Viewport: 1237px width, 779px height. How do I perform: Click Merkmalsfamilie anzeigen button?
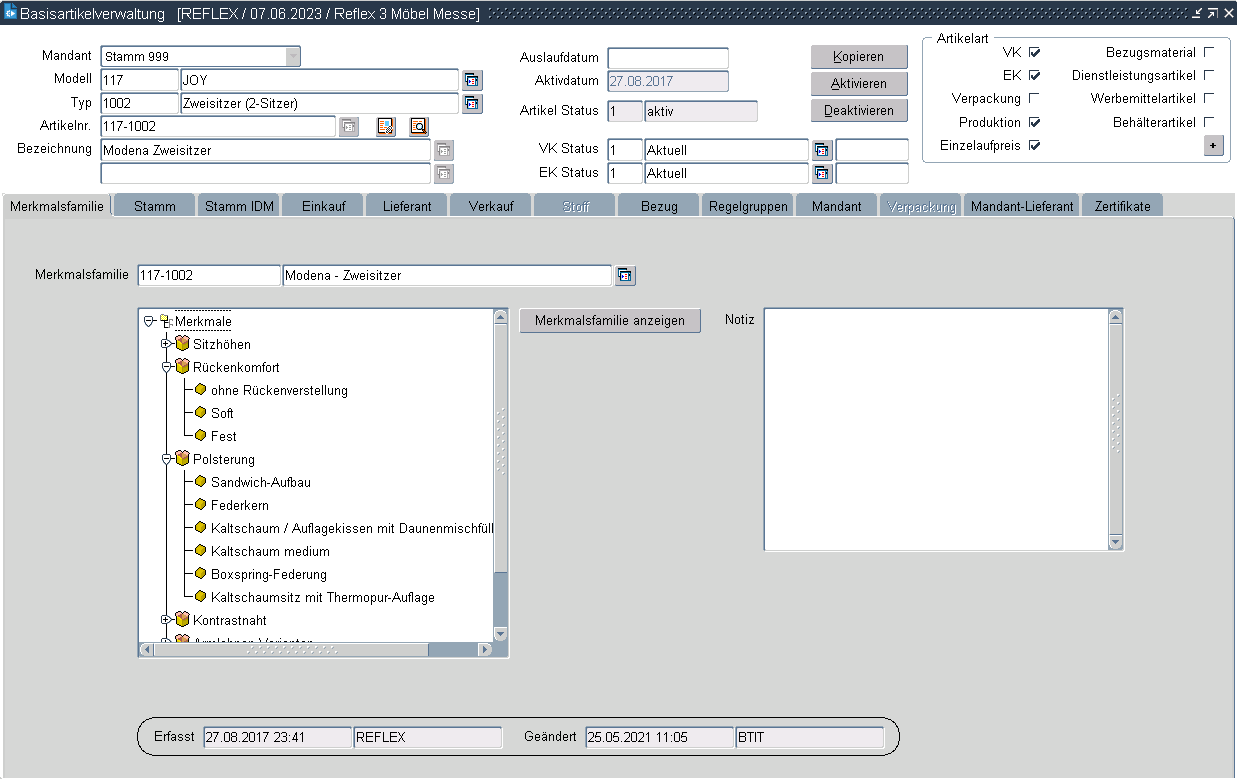pos(610,321)
